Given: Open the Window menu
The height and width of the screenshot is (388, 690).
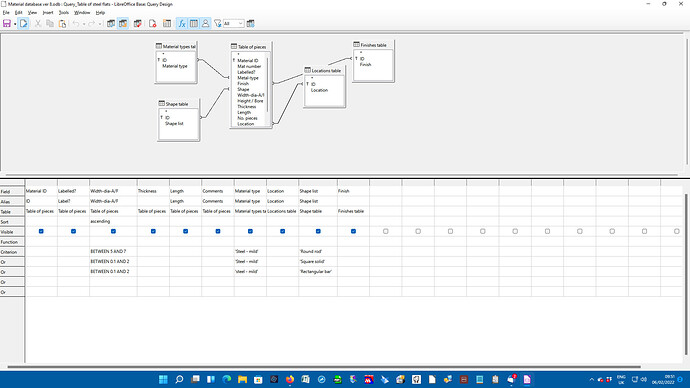Looking at the screenshot, I should coord(82,13).
